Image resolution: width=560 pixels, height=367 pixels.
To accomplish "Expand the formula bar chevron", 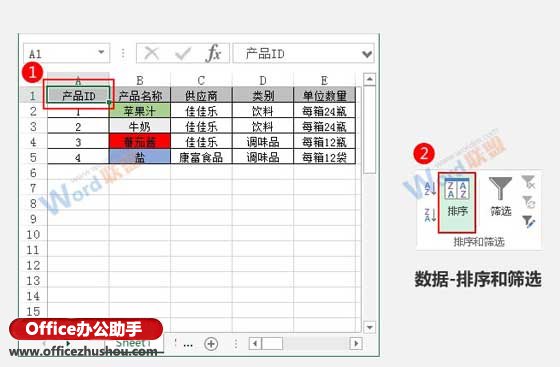I will pyautogui.click(x=367, y=54).
